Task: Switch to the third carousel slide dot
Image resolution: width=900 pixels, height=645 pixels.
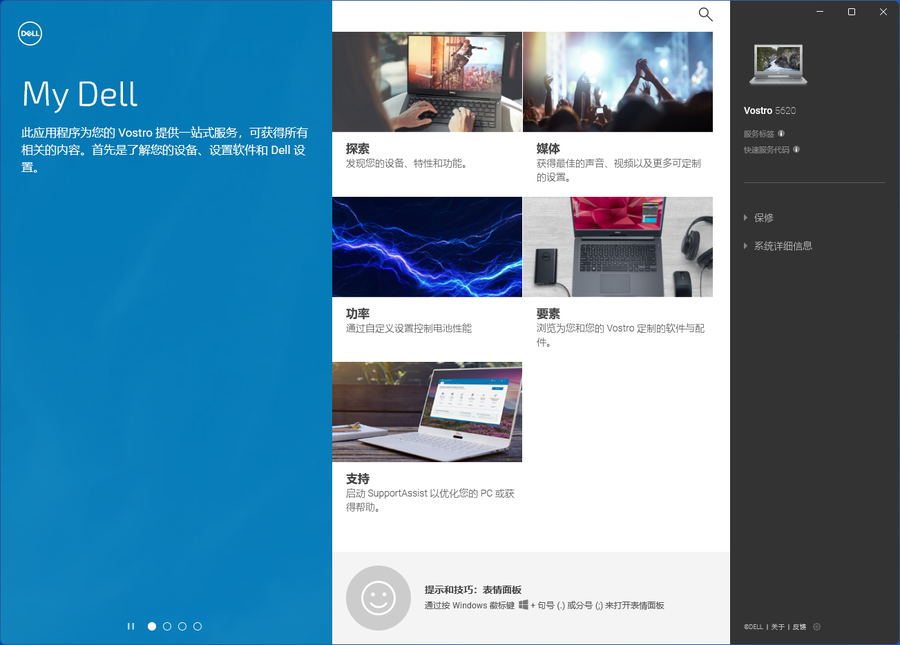Action: (x=182, y=626)
